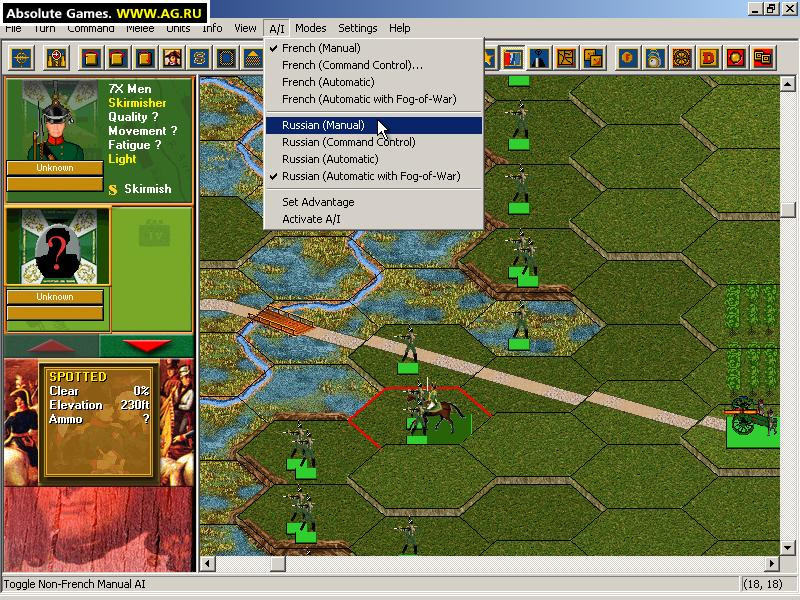Click the two rectangles on red icon
The height and width of the screenshot is (600, 800).
point(763,58)
